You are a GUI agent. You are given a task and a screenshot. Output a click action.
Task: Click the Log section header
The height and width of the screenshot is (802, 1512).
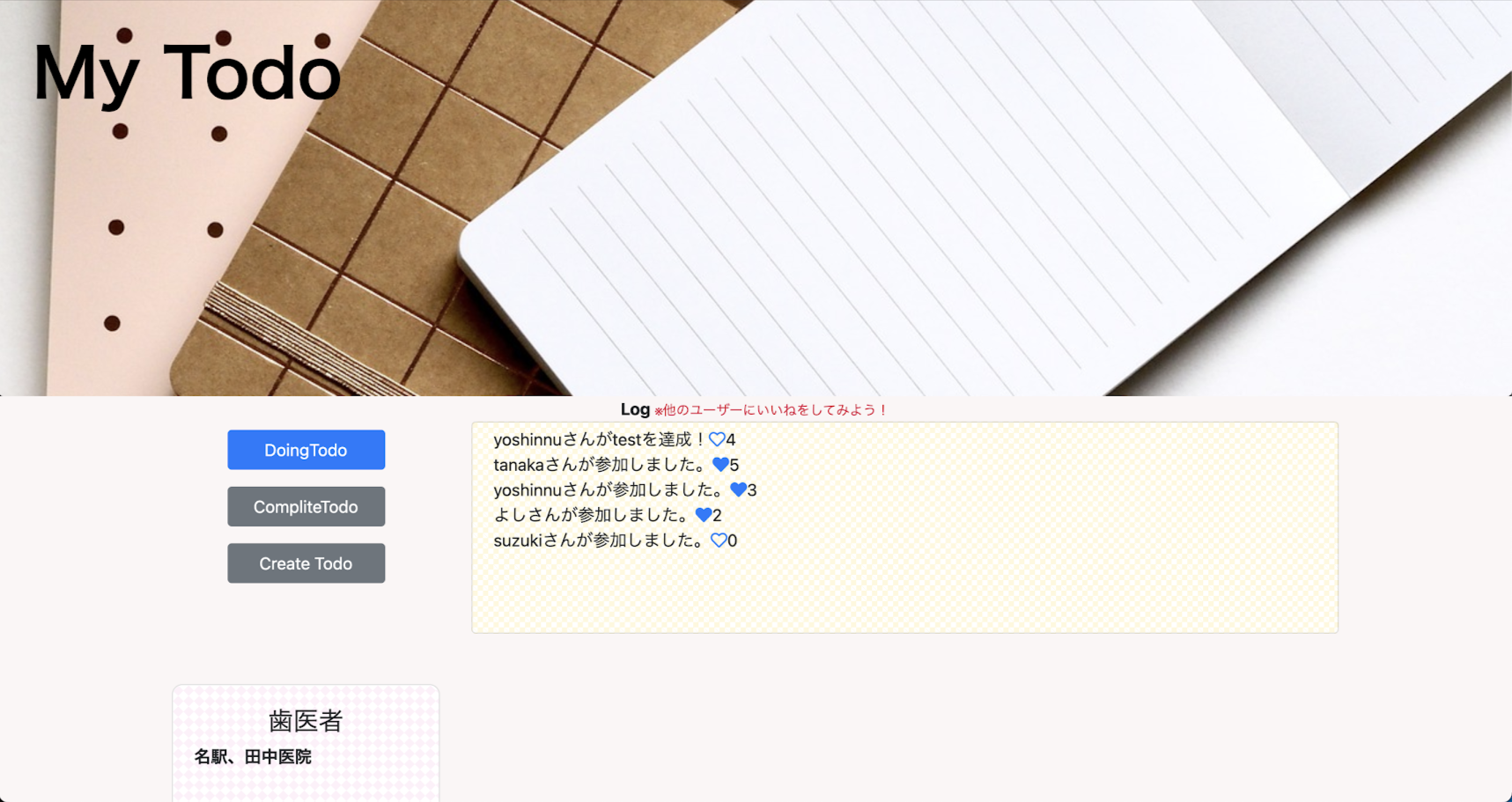coord(634,409)
